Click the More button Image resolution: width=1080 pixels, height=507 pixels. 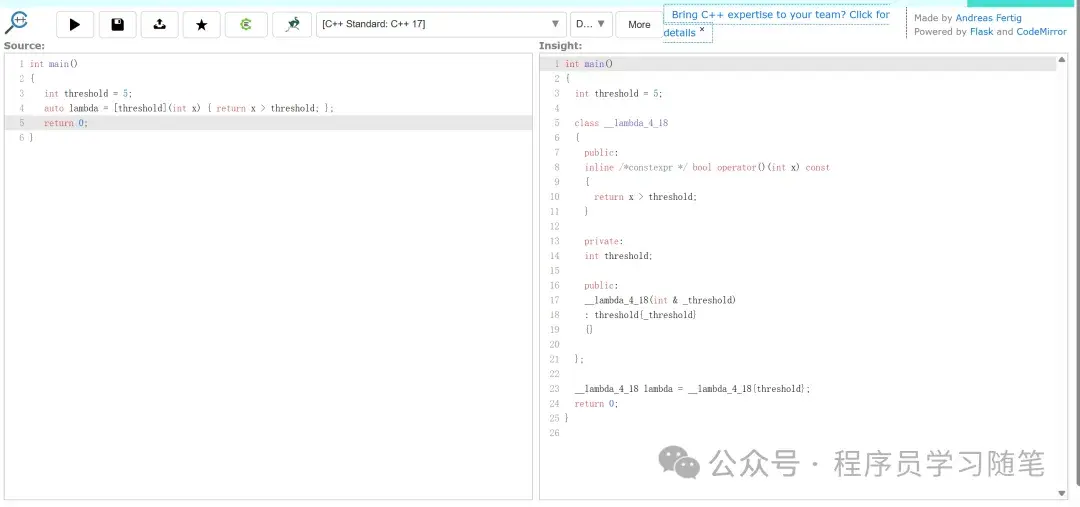(x=639, y=25)
